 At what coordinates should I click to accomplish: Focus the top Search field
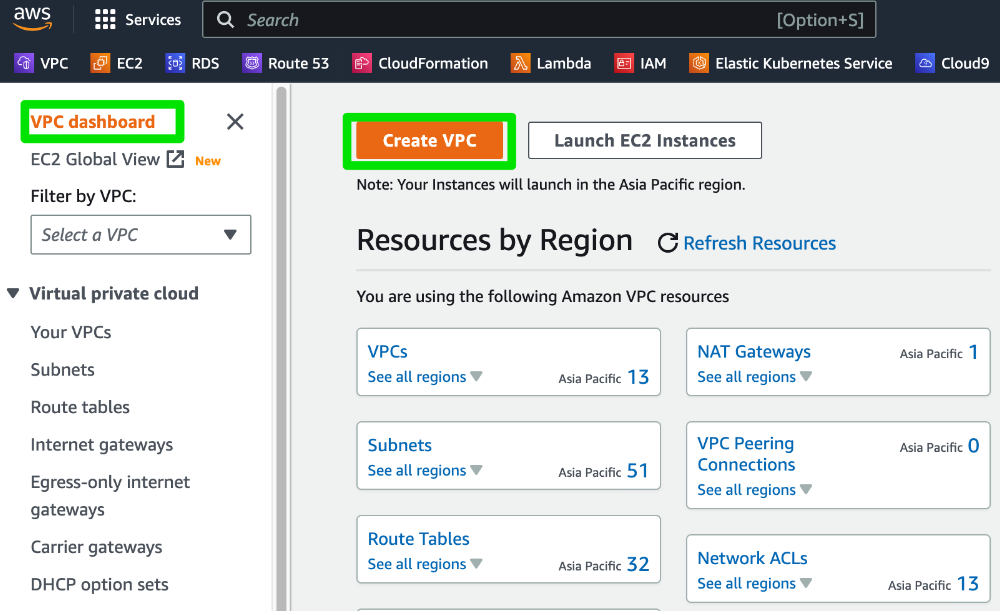tap(539, 20)
